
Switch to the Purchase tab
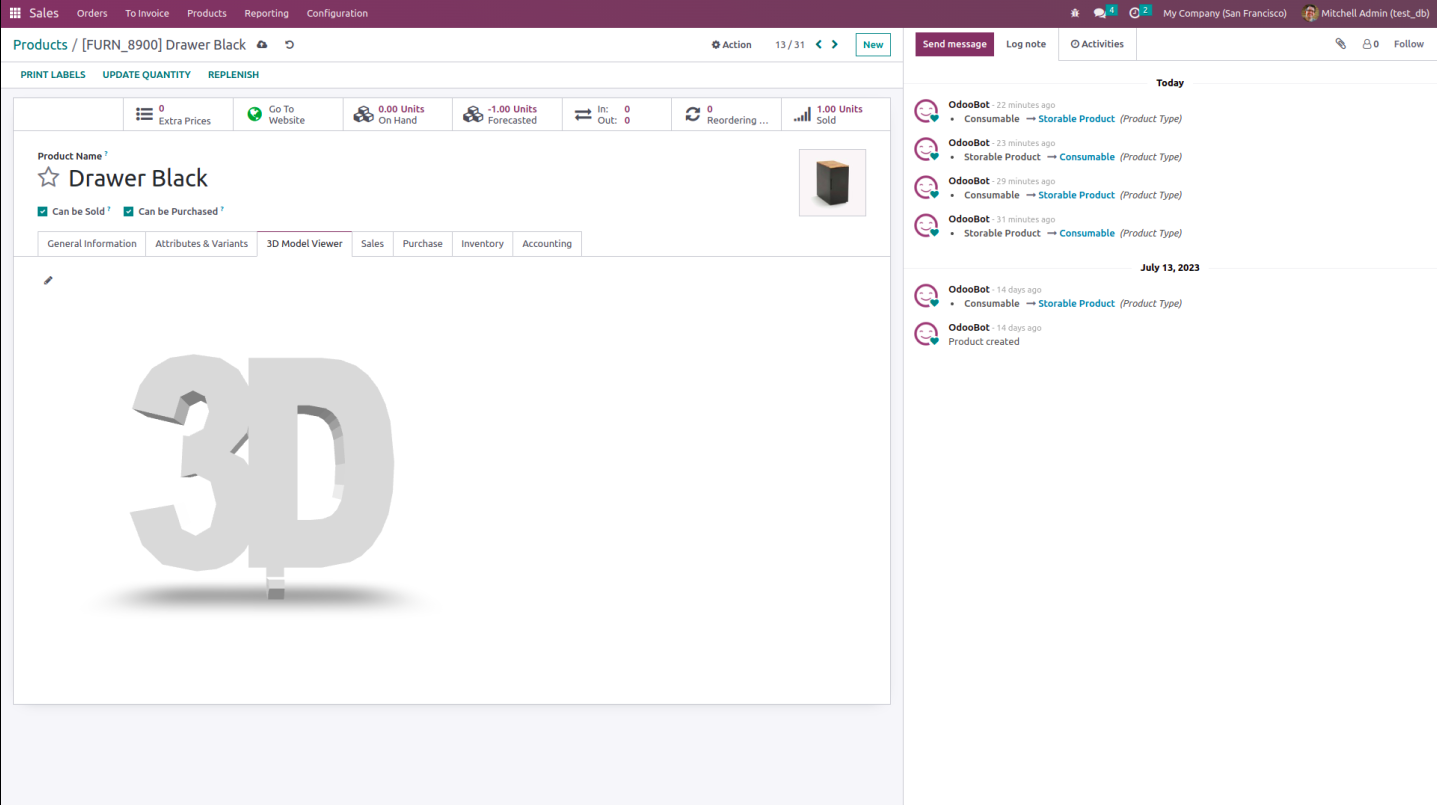click(423, 244)
